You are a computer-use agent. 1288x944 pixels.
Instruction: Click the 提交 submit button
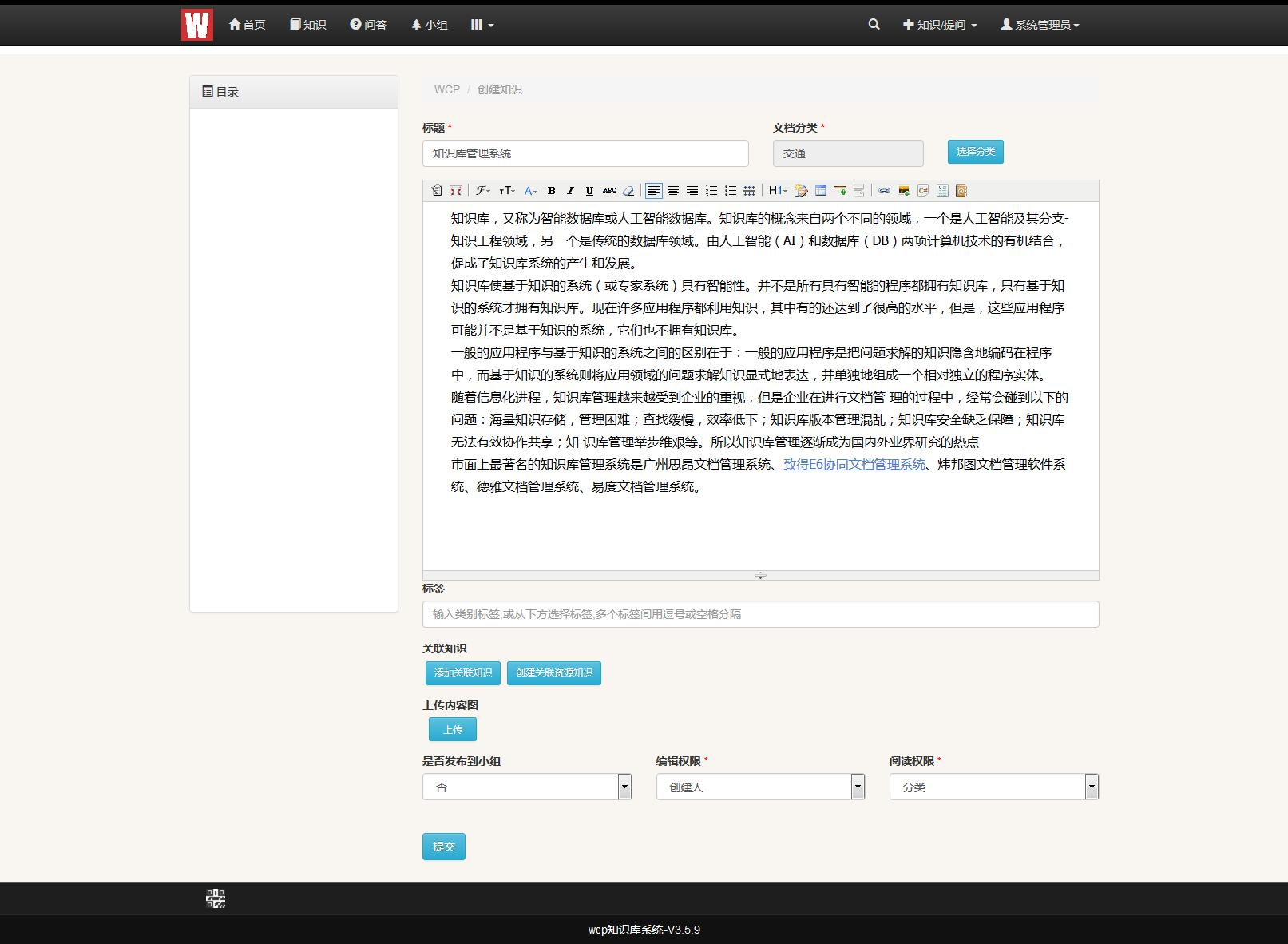444,847
